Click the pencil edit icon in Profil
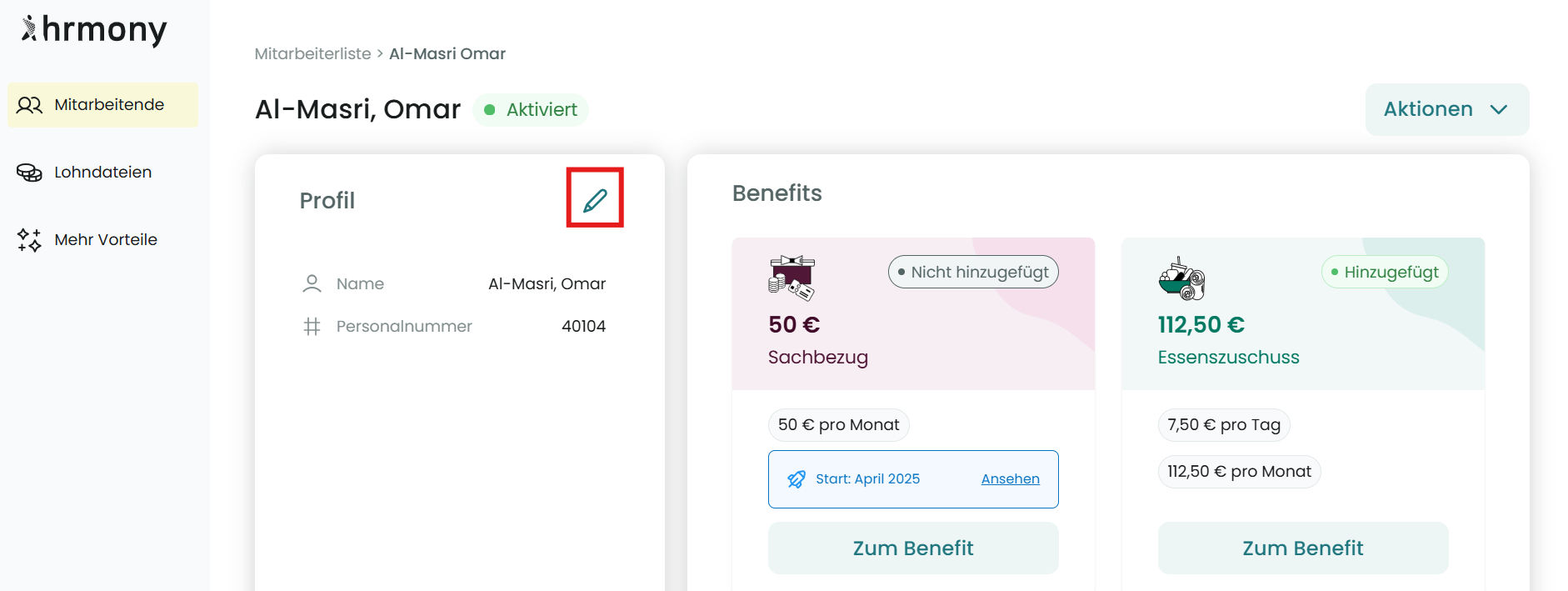The width and height of the screenshot is (1568, 591). point(595,199)
